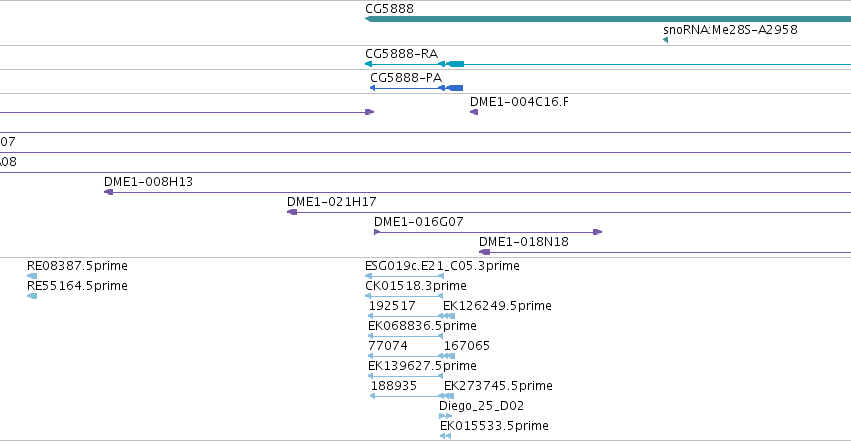
Task: Select the DME1-021H17 arrowhead
Action: click(x=292, y=212)
